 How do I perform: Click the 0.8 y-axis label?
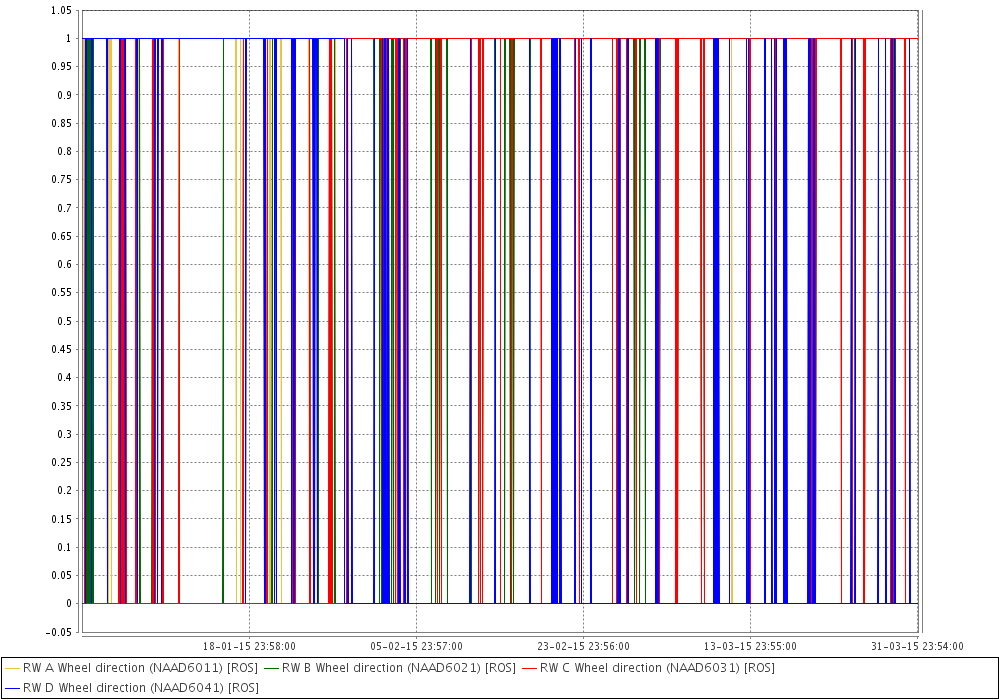coord(64,152)
